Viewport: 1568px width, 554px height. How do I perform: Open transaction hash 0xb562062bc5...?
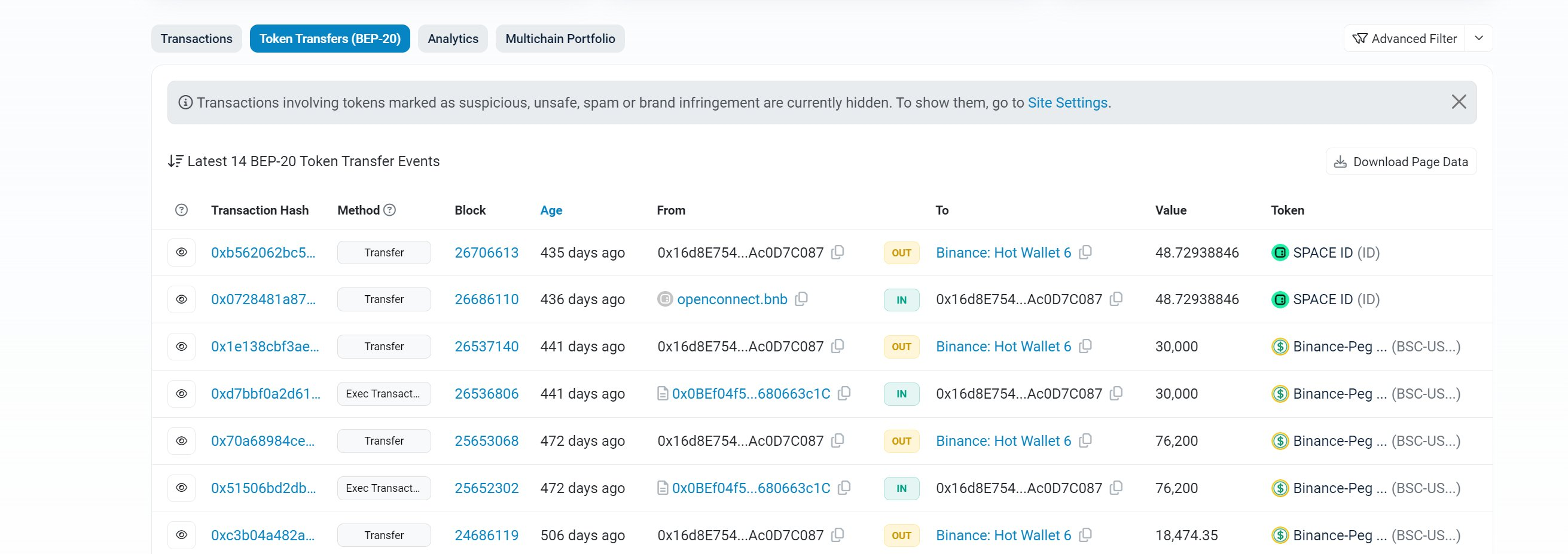point(263,252)
